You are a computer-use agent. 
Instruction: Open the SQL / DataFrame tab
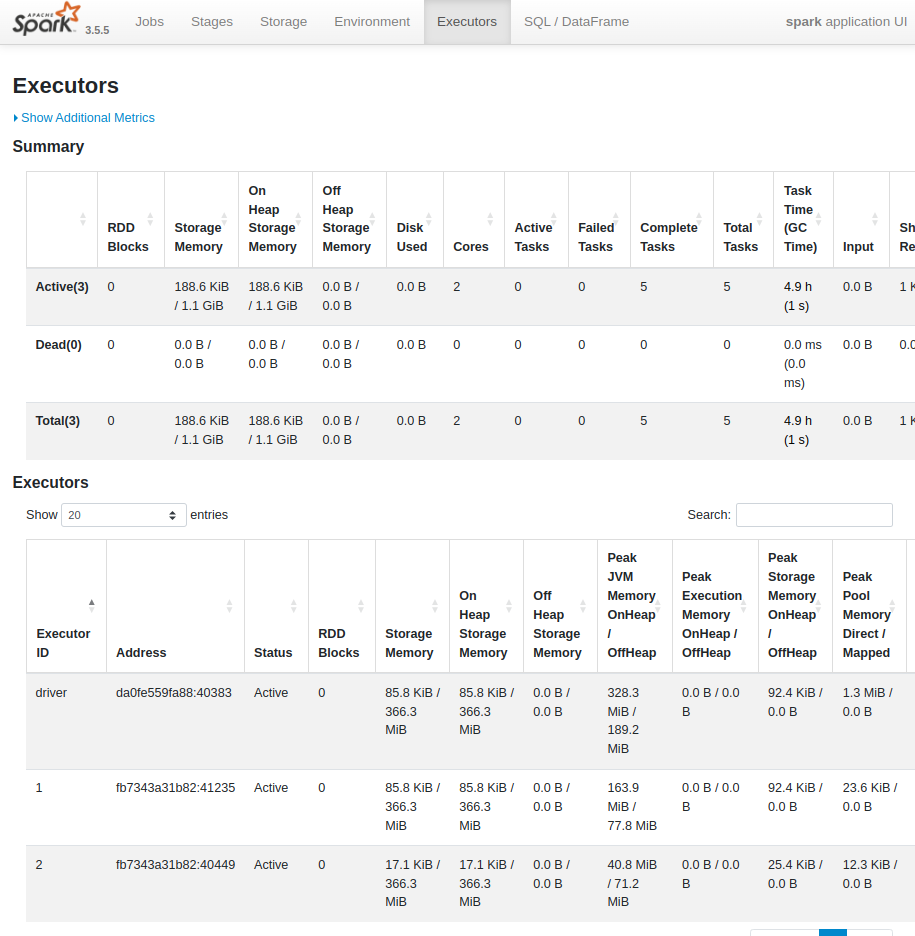pos(577,21)
